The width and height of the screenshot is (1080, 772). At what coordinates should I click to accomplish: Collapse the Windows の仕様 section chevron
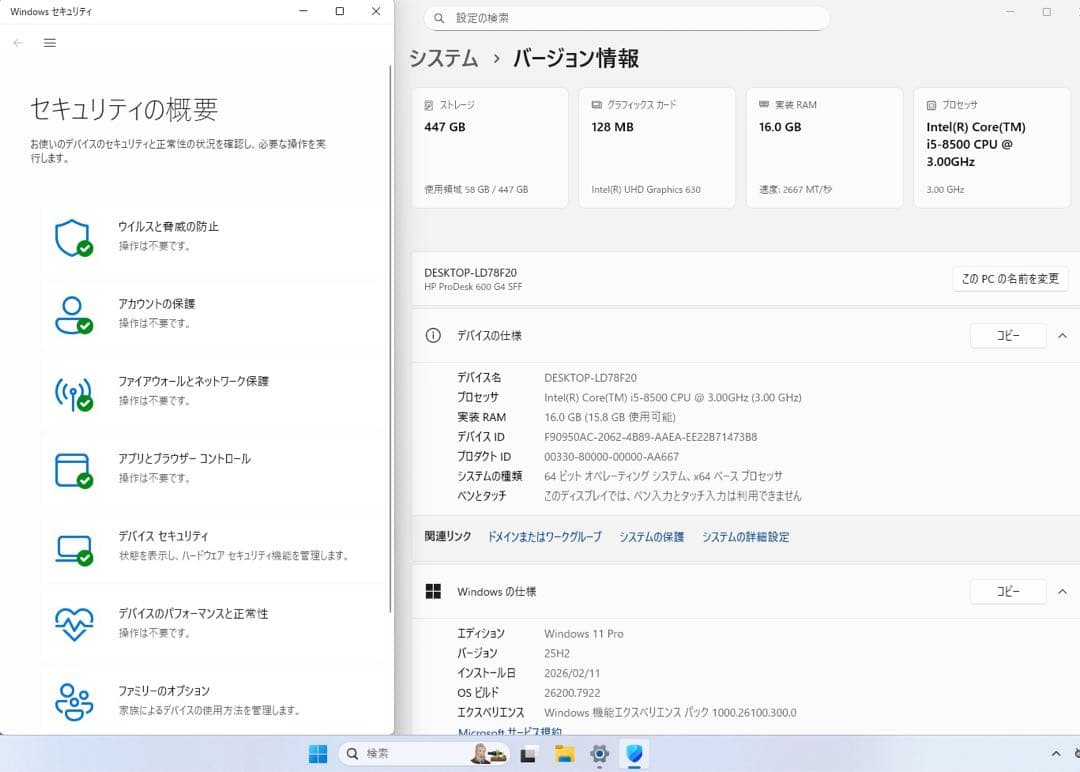click(x=1063, y=592)
